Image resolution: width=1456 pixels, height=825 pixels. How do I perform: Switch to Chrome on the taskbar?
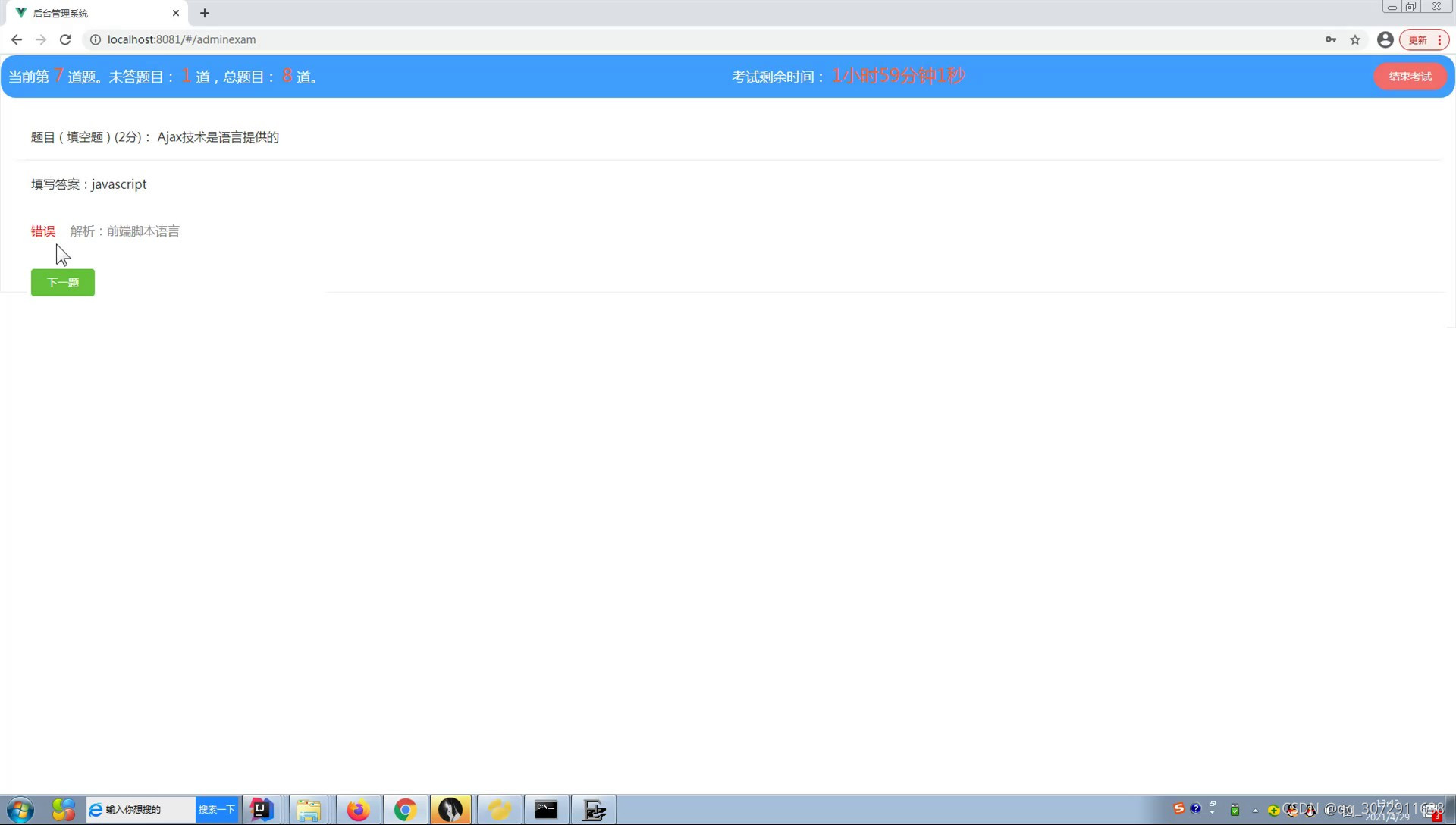tap(405, 810)
